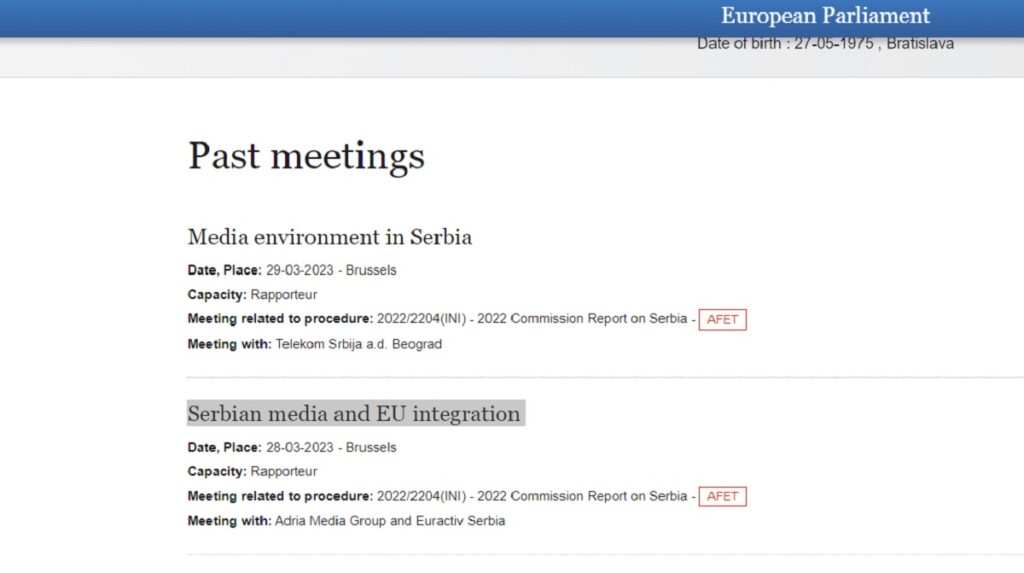1024x573 pixels.
Task: Click Adria Media Group and Euractiv Serbia text
Action: [389, 521]
